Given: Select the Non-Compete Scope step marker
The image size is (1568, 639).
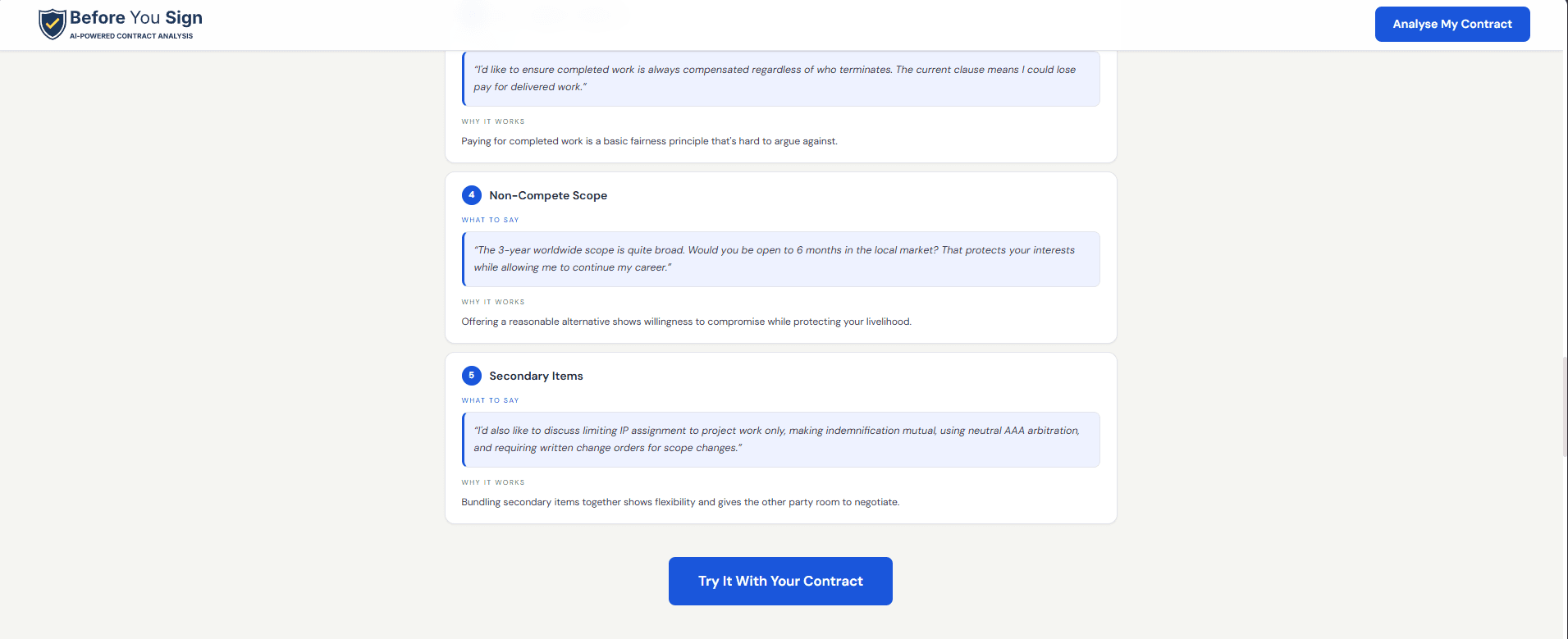Looking at the screenshot, I should click(472, 195).
